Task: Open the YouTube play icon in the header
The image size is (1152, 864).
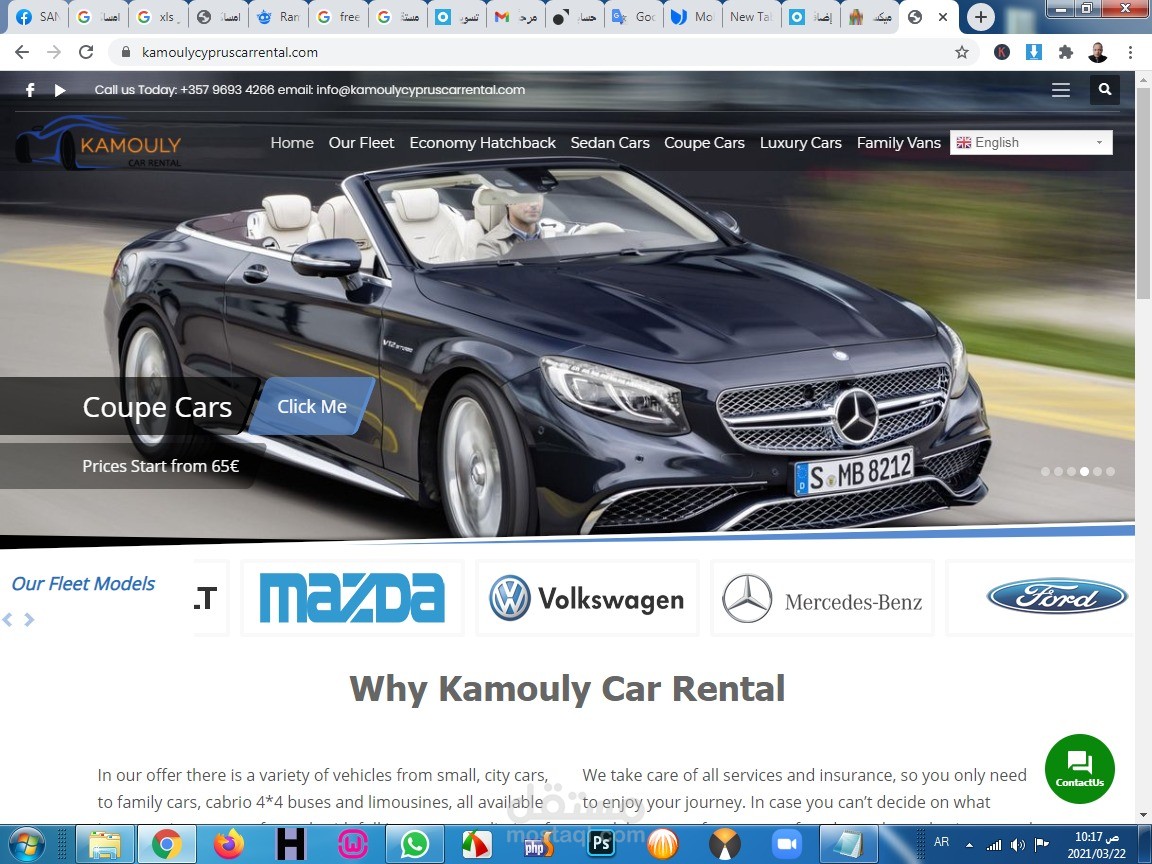Action: pos(60,90)
